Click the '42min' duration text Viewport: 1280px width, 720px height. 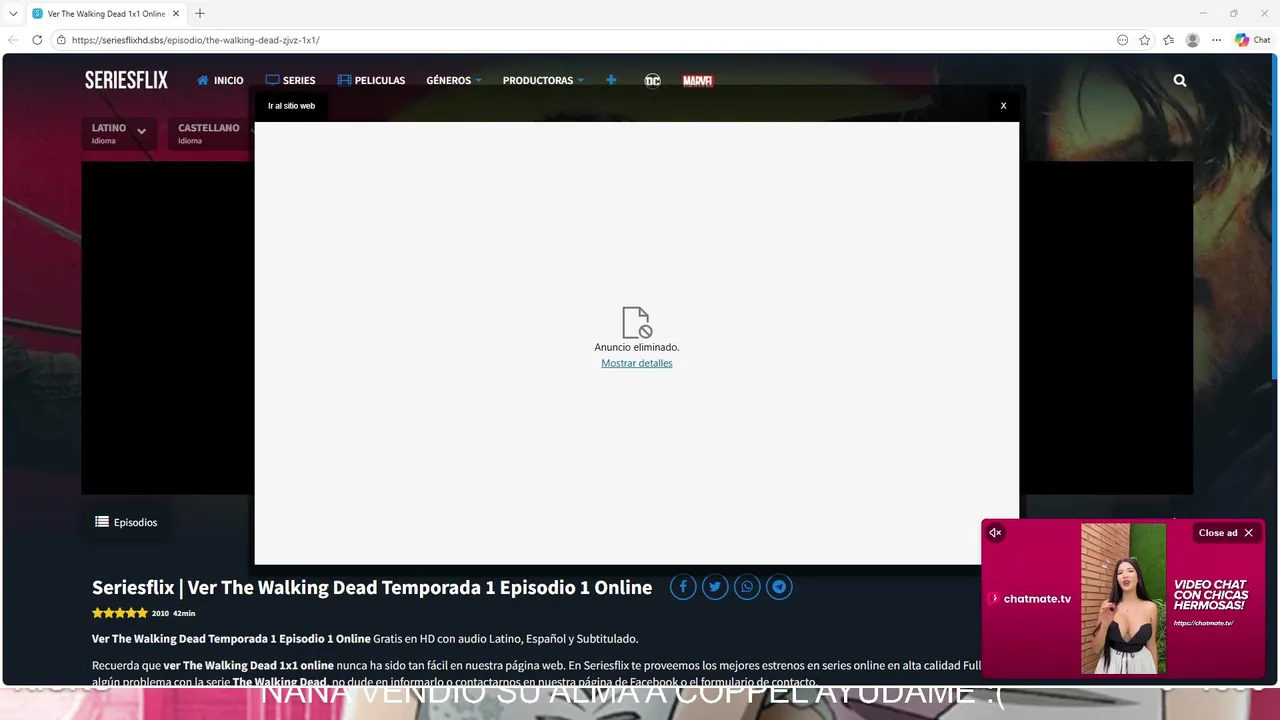click(x=184, y=613)
